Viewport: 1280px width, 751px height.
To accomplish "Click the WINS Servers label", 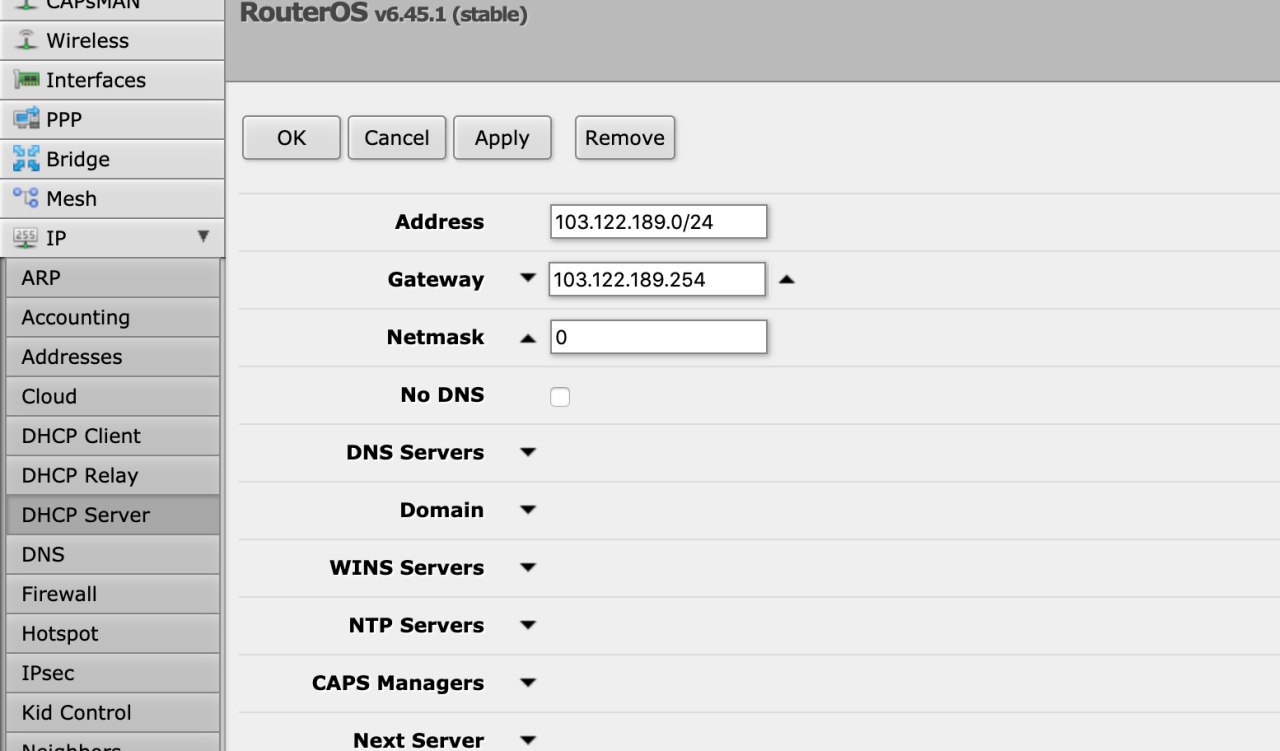I will [407, 568].
